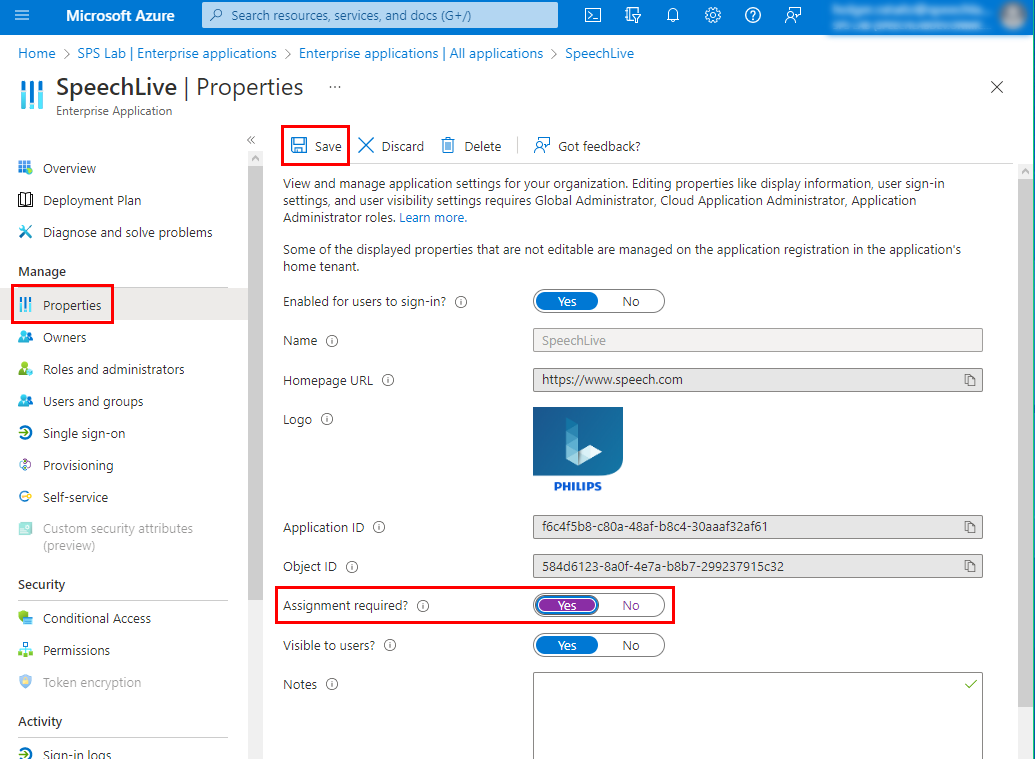Show info tooltip for Name field
1035x759 pixels.
coord(332,341)
